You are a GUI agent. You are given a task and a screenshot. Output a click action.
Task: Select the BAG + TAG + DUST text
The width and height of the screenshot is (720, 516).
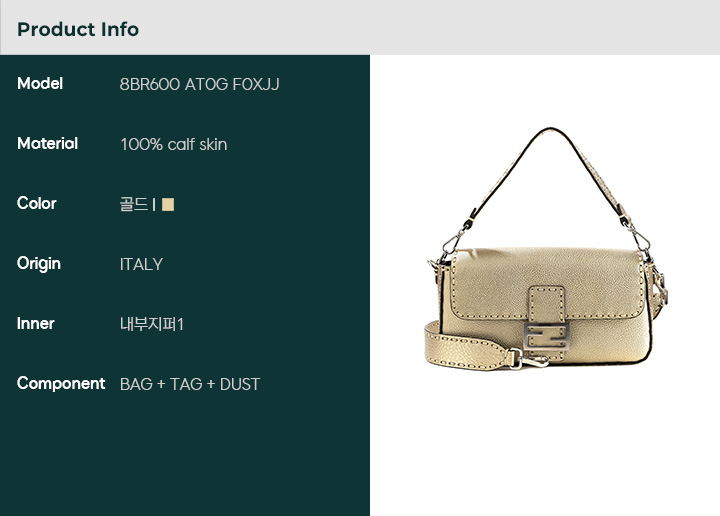[x=190, y=384]
